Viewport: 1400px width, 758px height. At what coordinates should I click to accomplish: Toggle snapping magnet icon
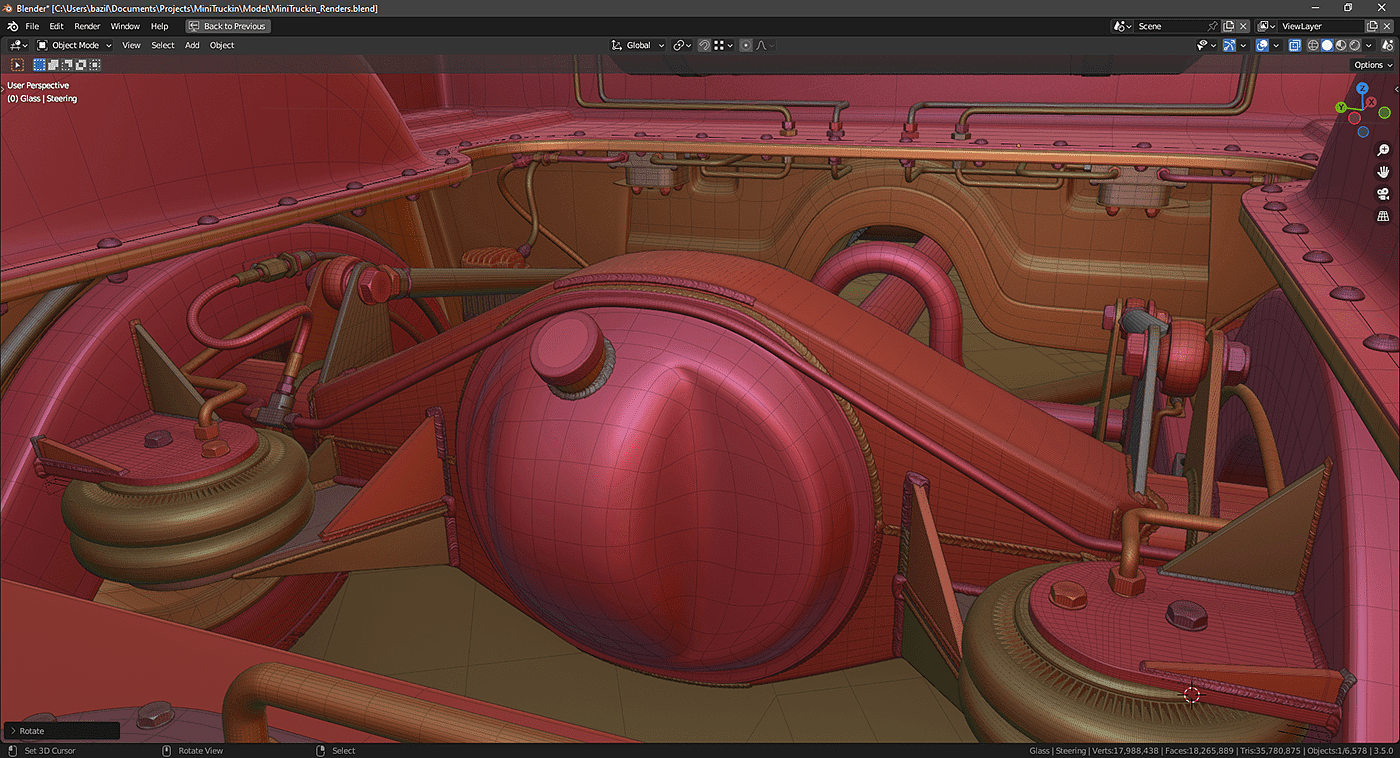[704, 45]
